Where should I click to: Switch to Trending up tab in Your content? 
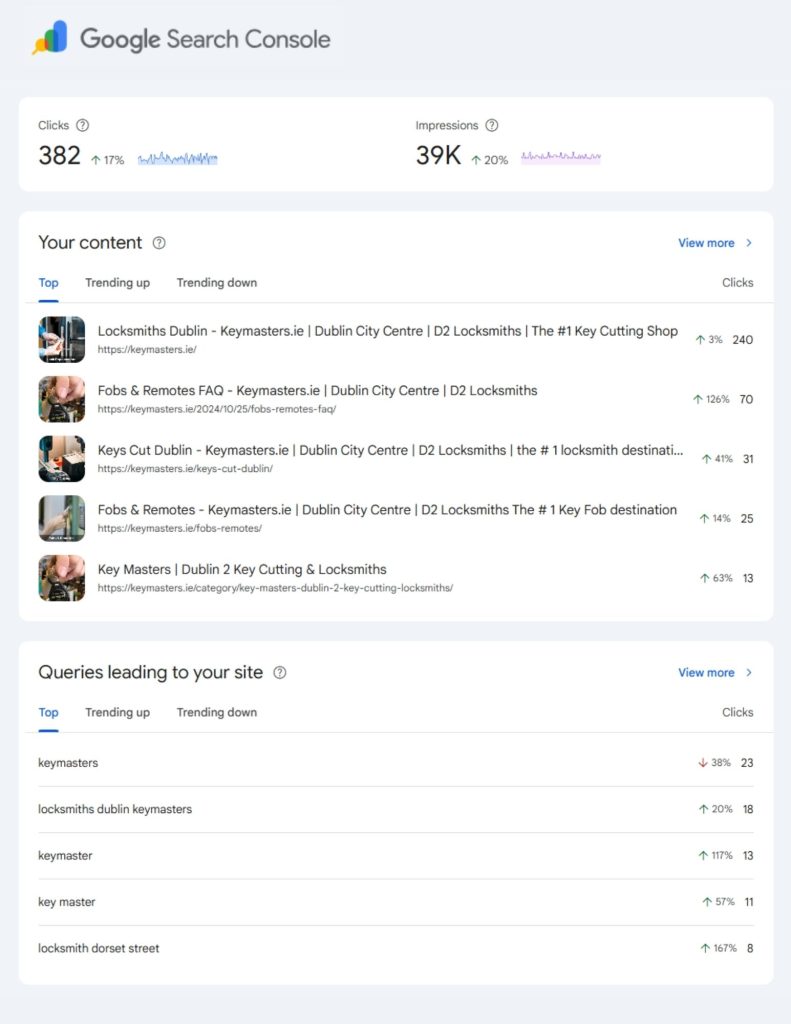(117, 283)
